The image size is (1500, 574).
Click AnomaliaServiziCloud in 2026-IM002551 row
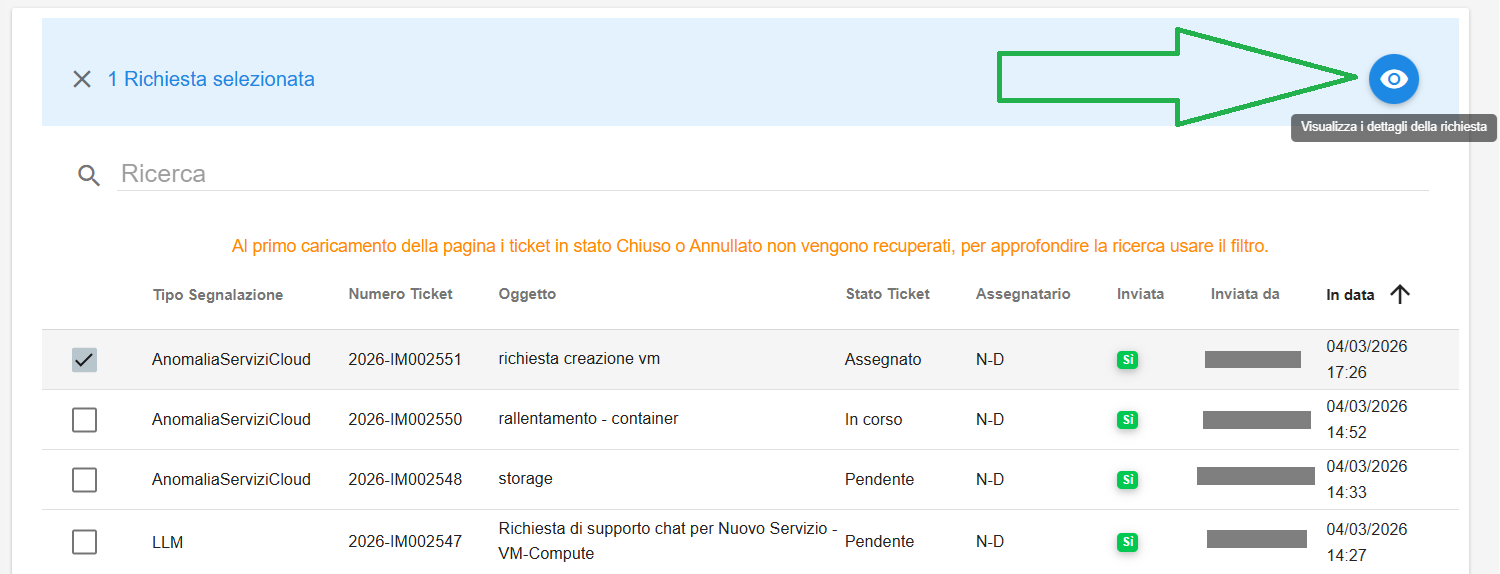pyautogui.click(x=231, y=359)
